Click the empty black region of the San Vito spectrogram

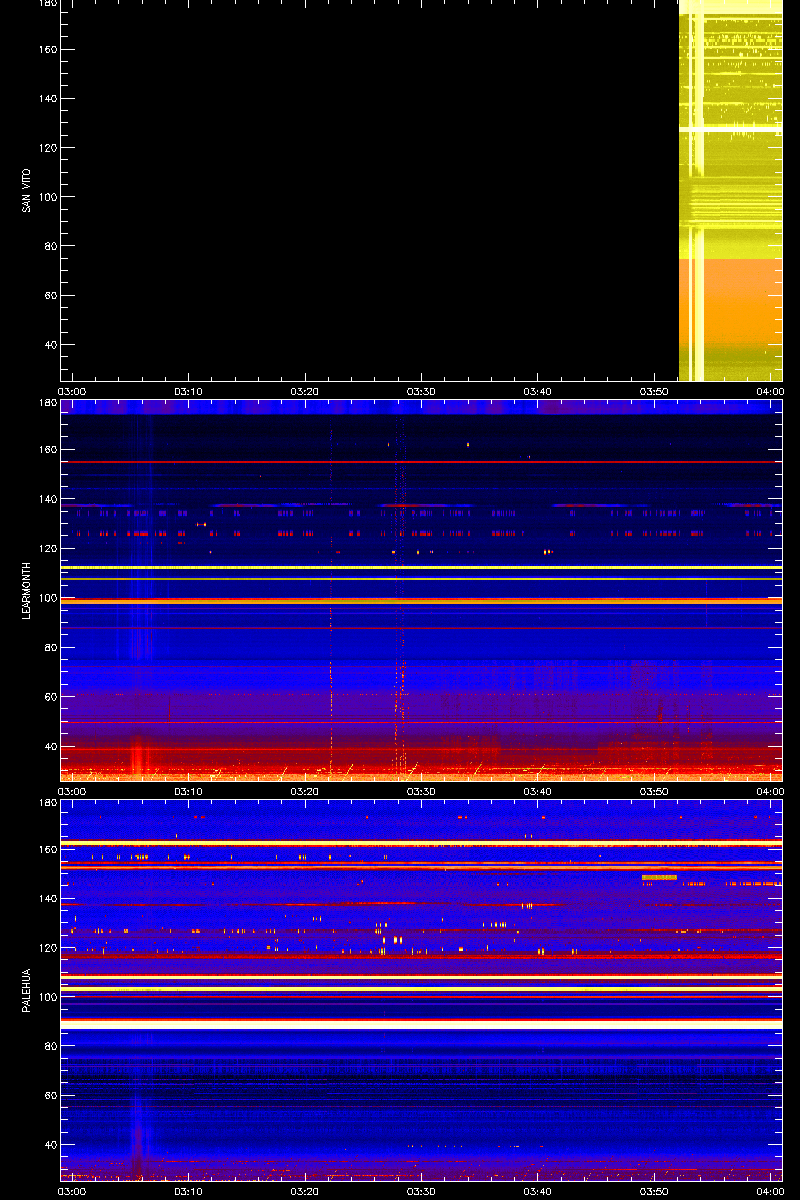pos(370,190)
